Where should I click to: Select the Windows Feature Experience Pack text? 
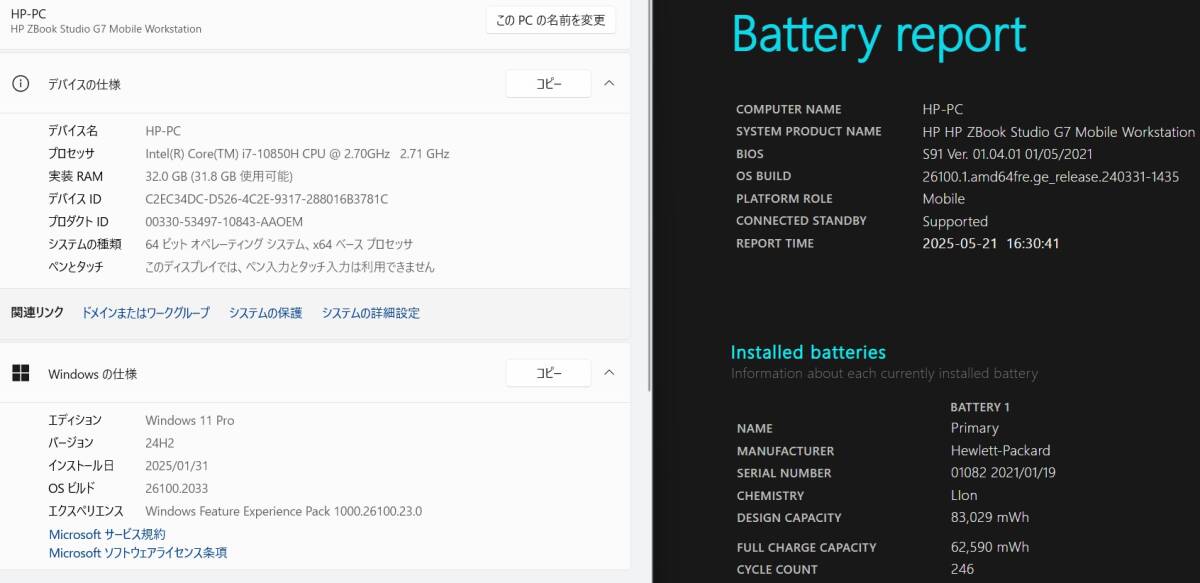283,511
